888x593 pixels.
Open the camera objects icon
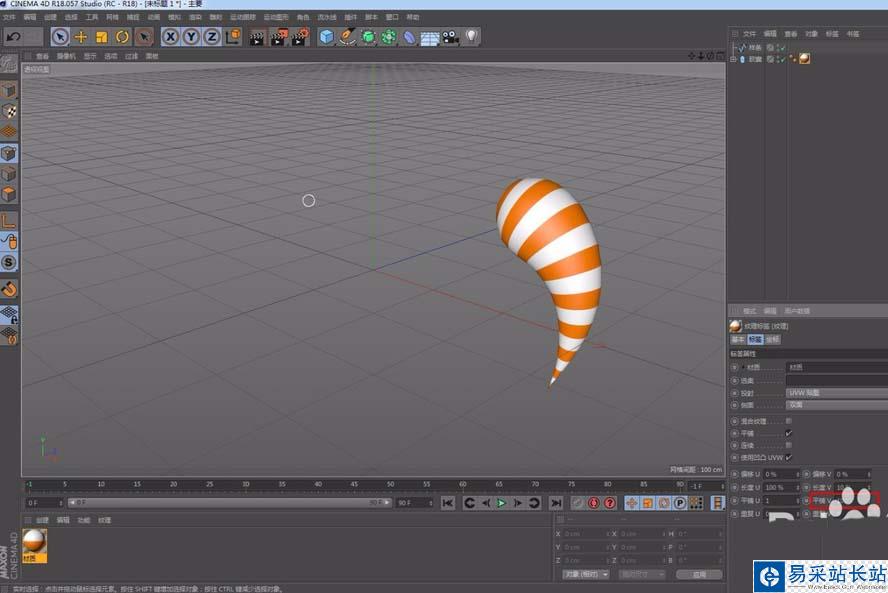(x=451, y=37)
